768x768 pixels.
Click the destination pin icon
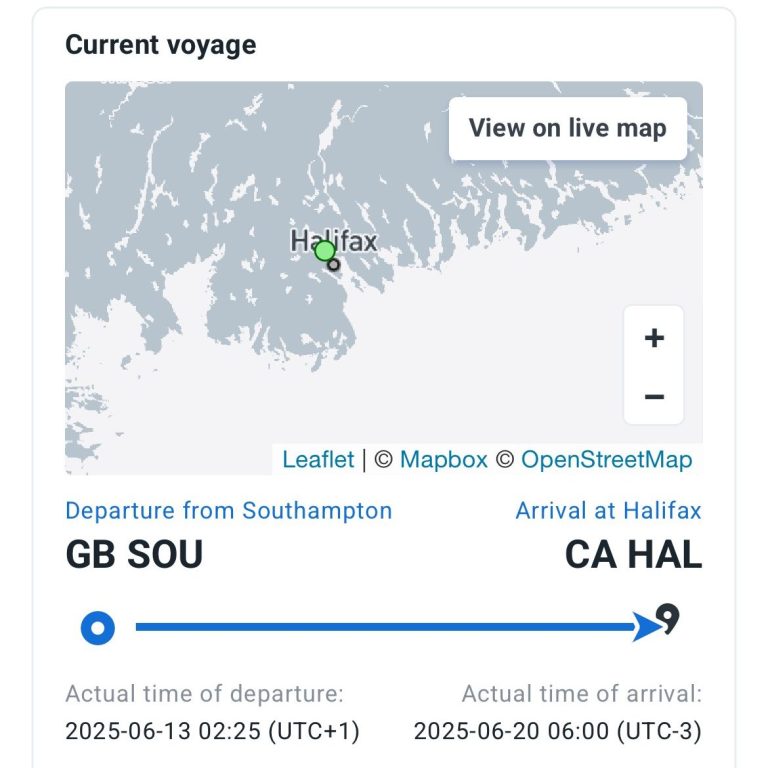(x=669, y=619)
